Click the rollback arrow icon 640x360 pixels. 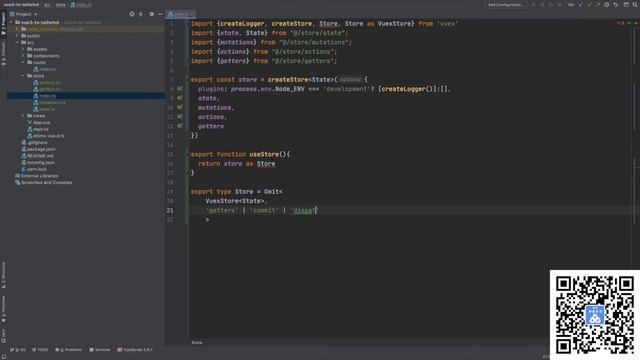(x=616, y=4)
